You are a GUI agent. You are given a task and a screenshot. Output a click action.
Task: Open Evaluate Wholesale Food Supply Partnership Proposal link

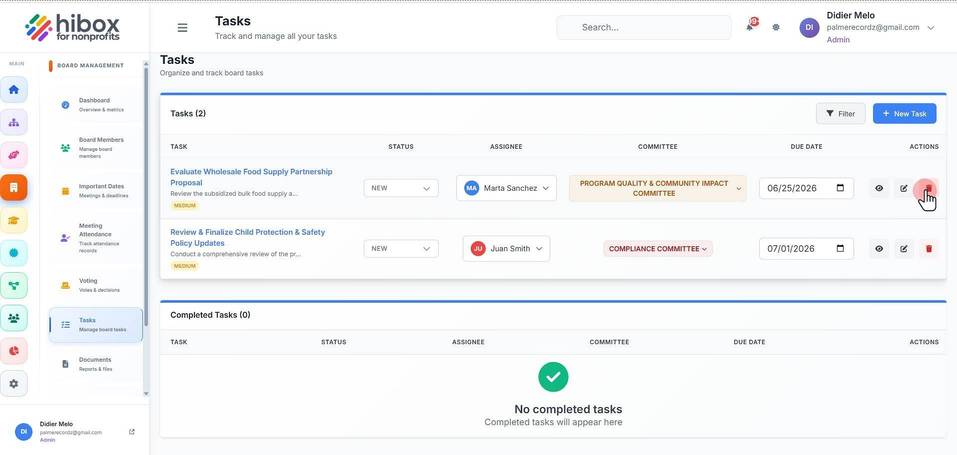251,177
